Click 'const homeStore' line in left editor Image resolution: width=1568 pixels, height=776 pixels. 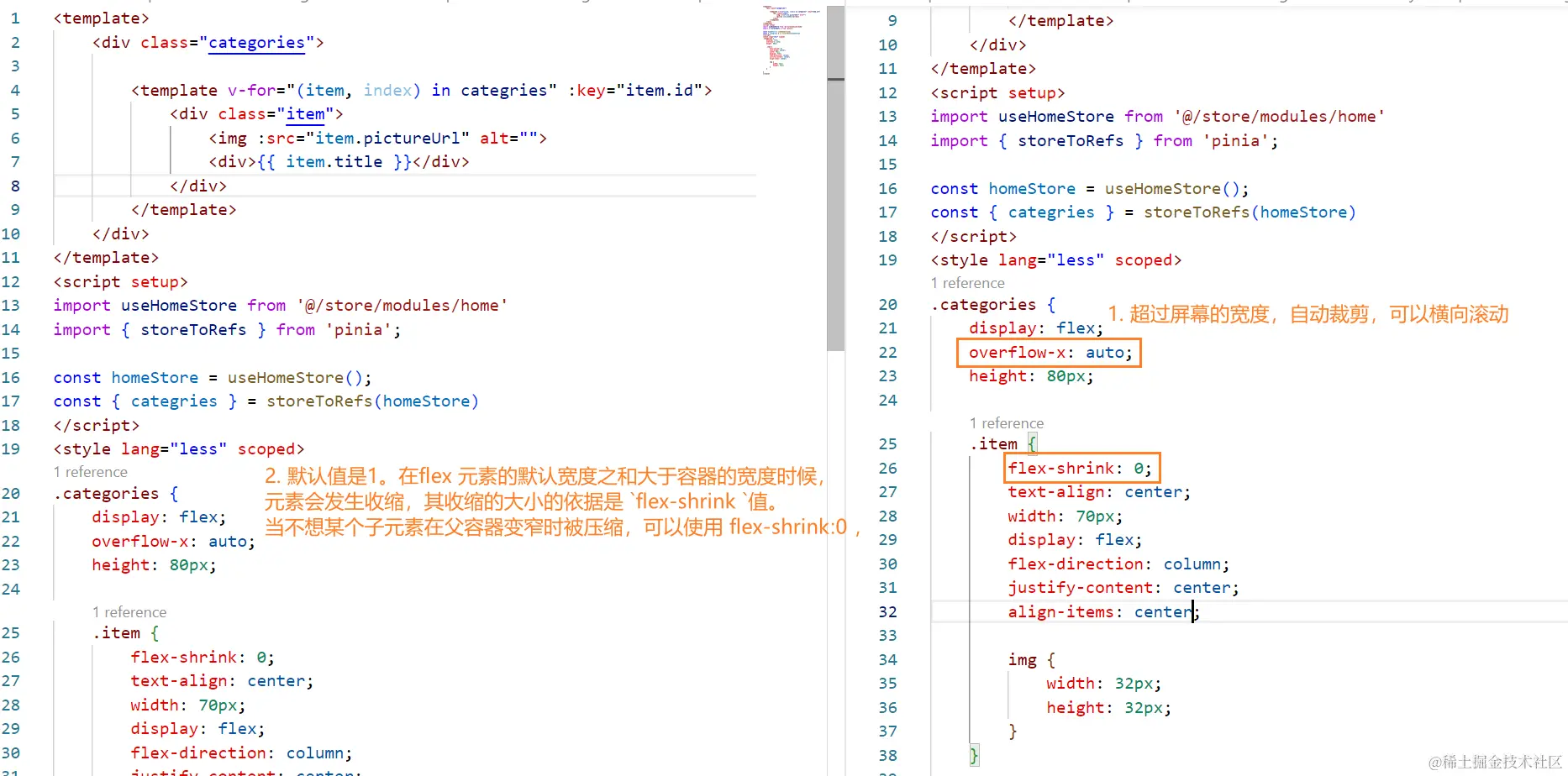pos(213,378)
